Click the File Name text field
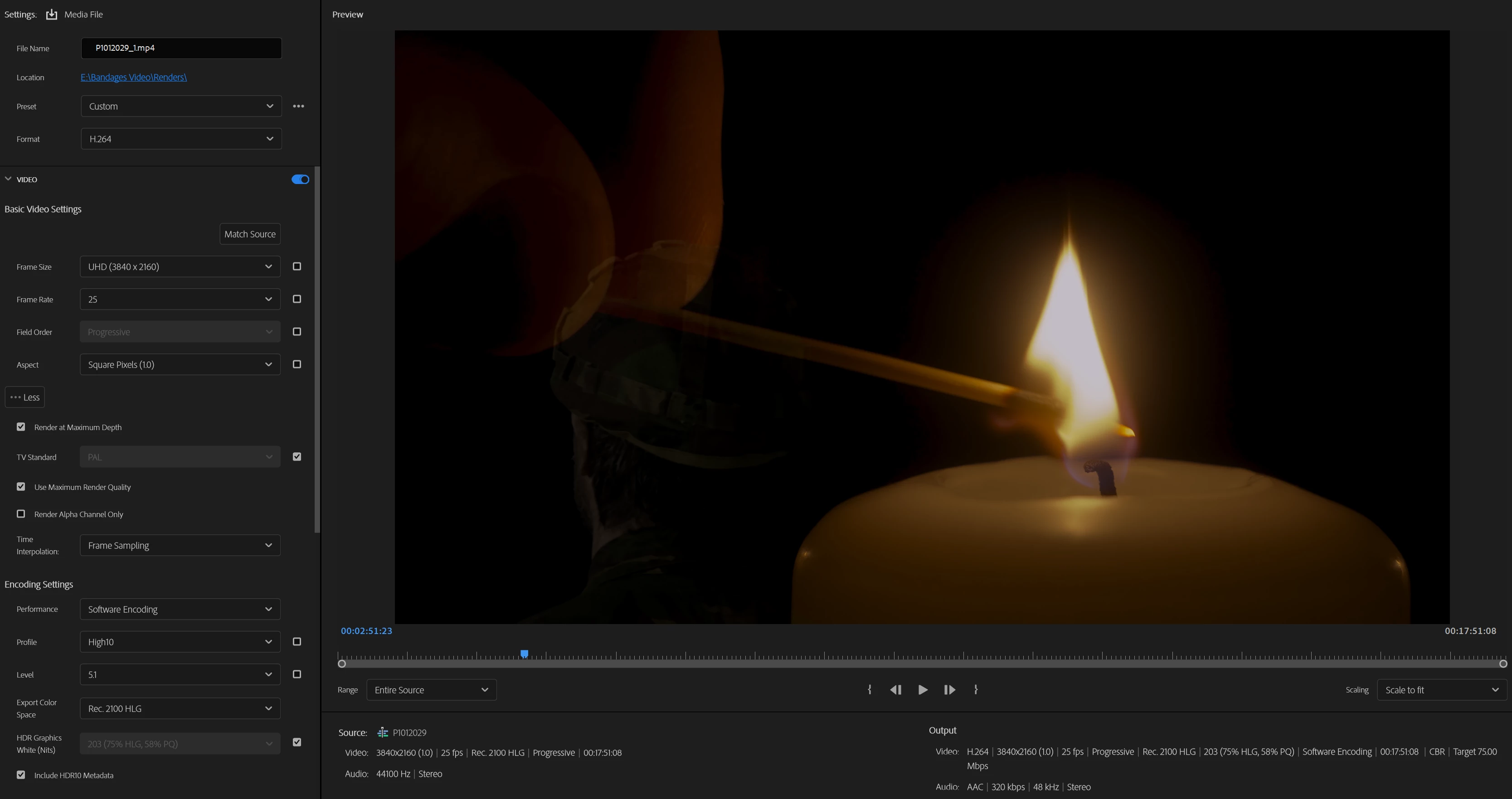 [x=181, y=48]
